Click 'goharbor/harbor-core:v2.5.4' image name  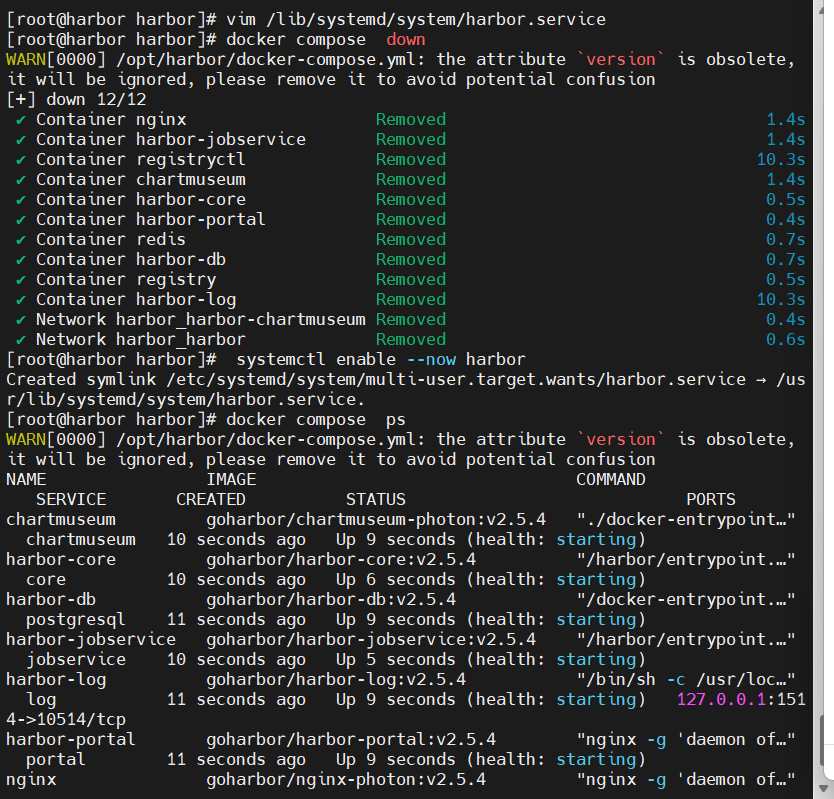click(341, 560)
